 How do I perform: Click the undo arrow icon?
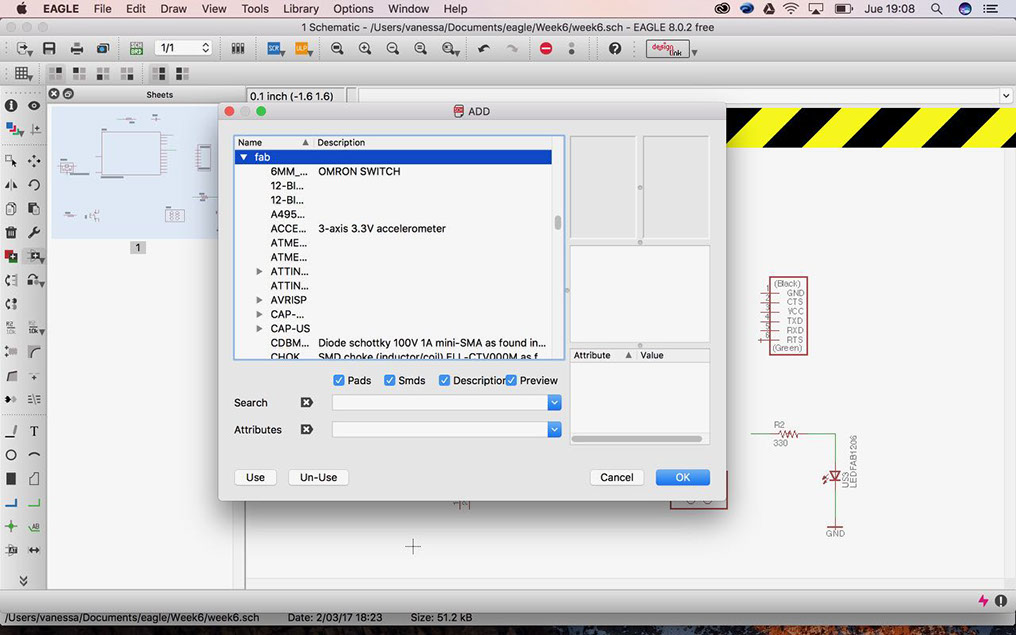(x=484, y=49)
